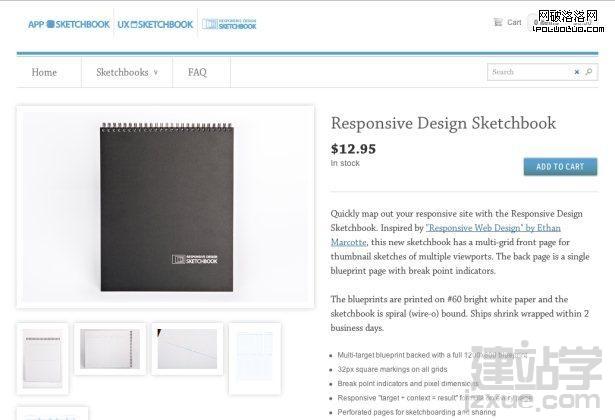Clear the search with the X icon
The image size is (615, 420).
[577, 72]
